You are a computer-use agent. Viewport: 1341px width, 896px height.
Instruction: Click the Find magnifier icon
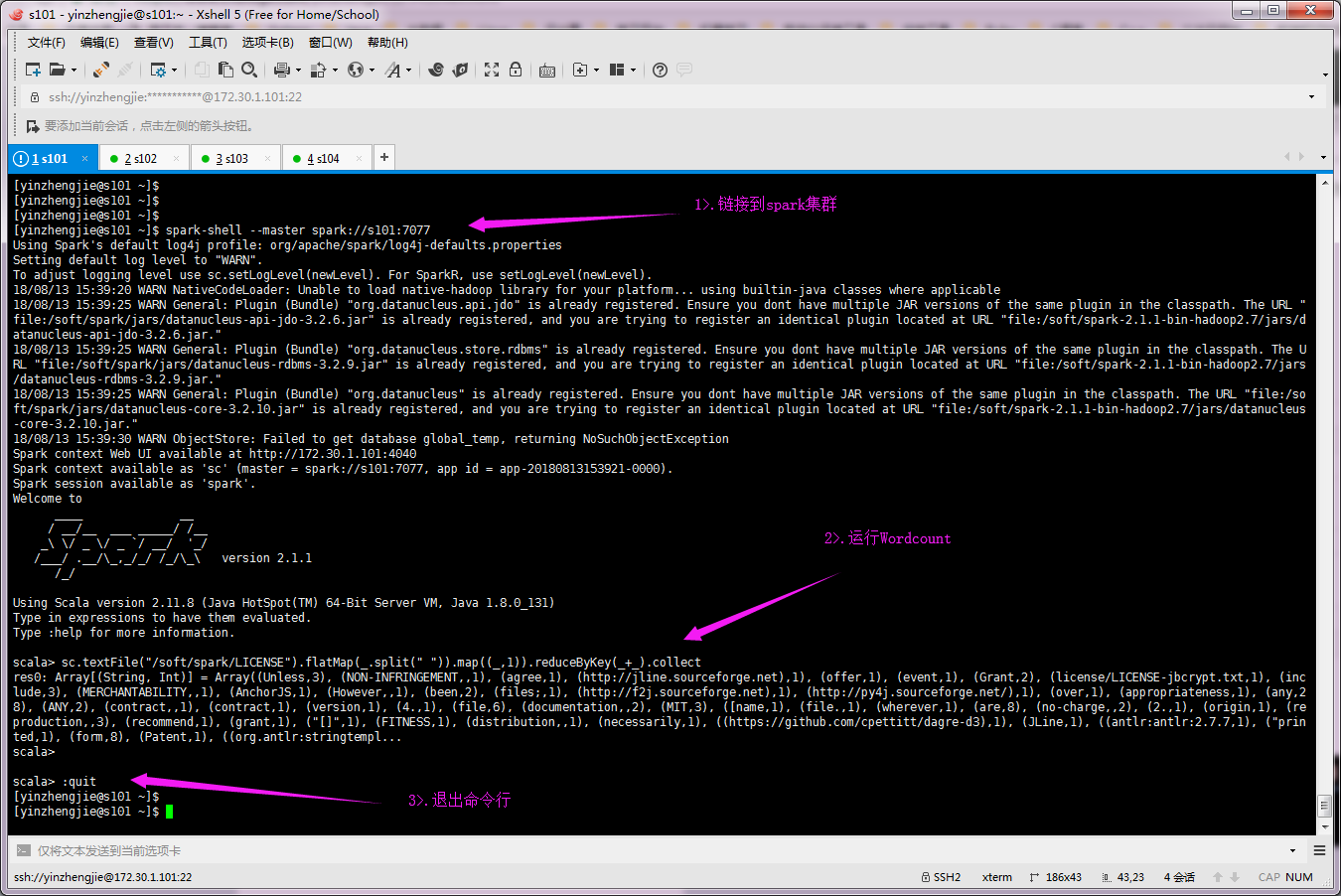point(249,70)
